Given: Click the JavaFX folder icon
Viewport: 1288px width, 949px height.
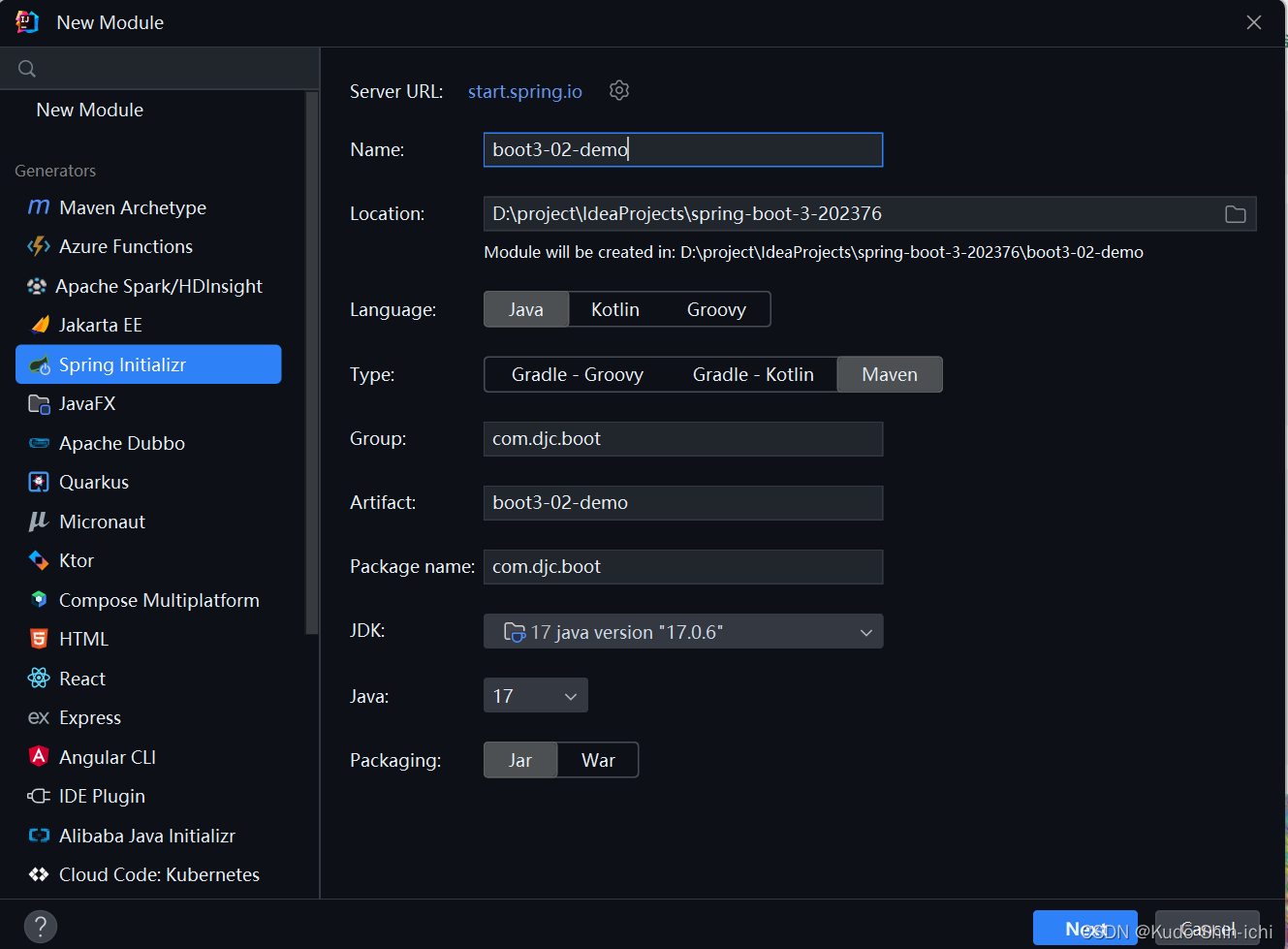Looking at the screenshot, I should tap(39, 403).
